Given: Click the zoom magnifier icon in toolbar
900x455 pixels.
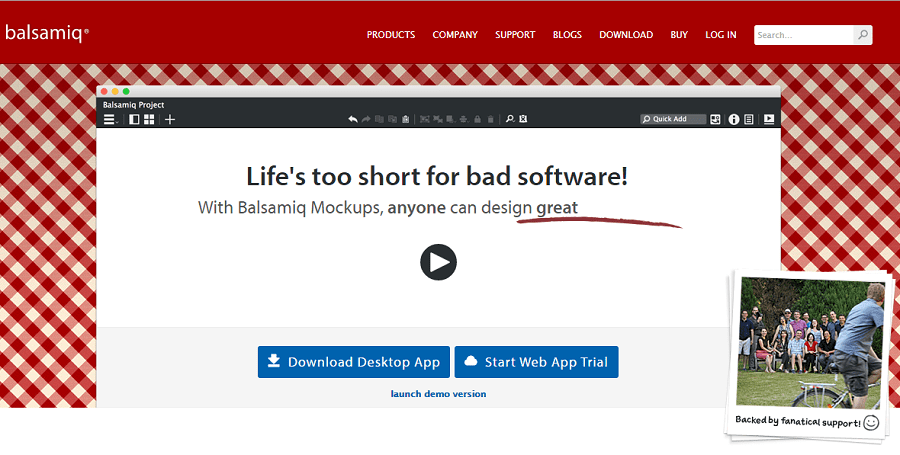Looking at the screenshot, I should [510, 119].
